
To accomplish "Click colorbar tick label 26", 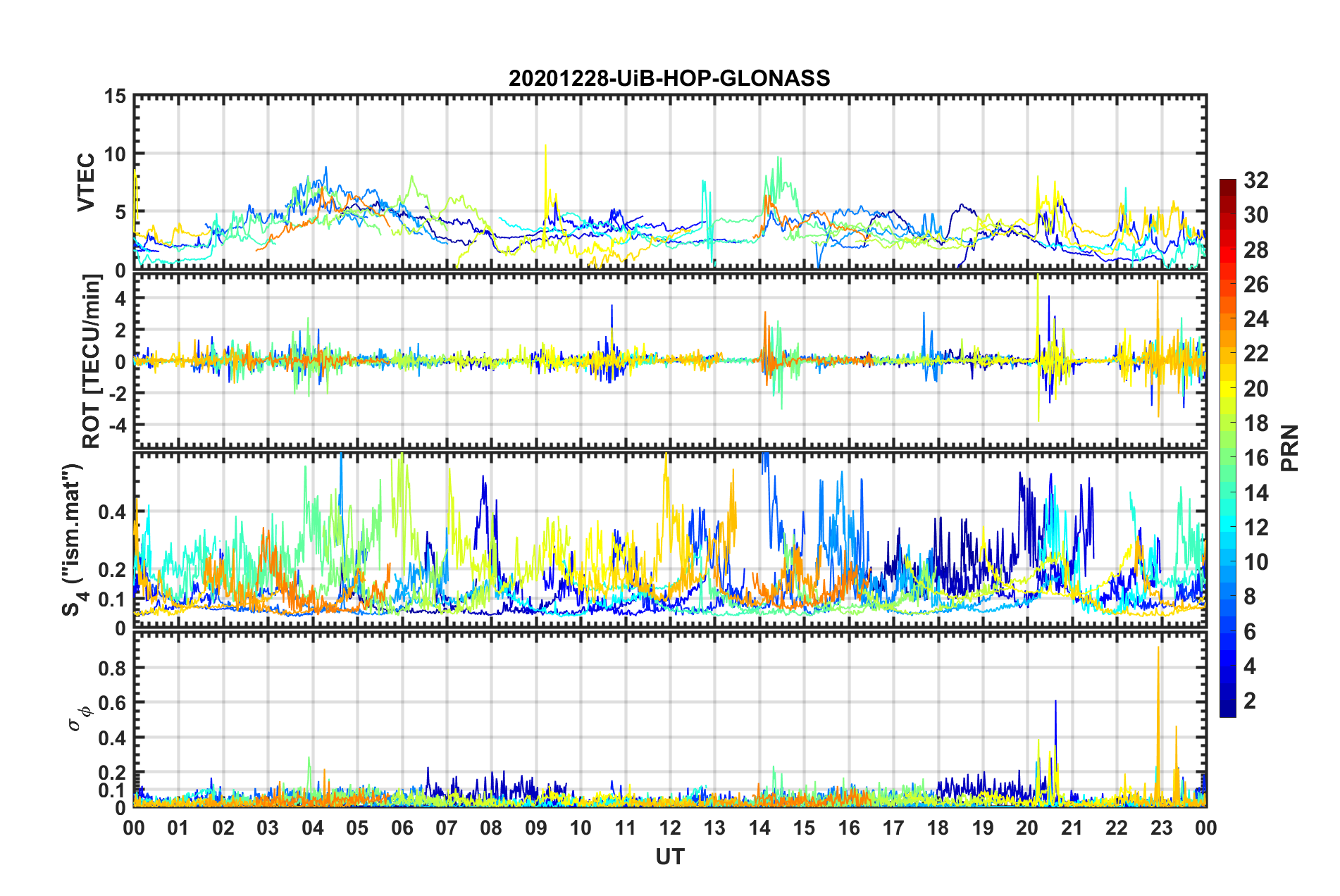I will click(x=1256, y=285).
